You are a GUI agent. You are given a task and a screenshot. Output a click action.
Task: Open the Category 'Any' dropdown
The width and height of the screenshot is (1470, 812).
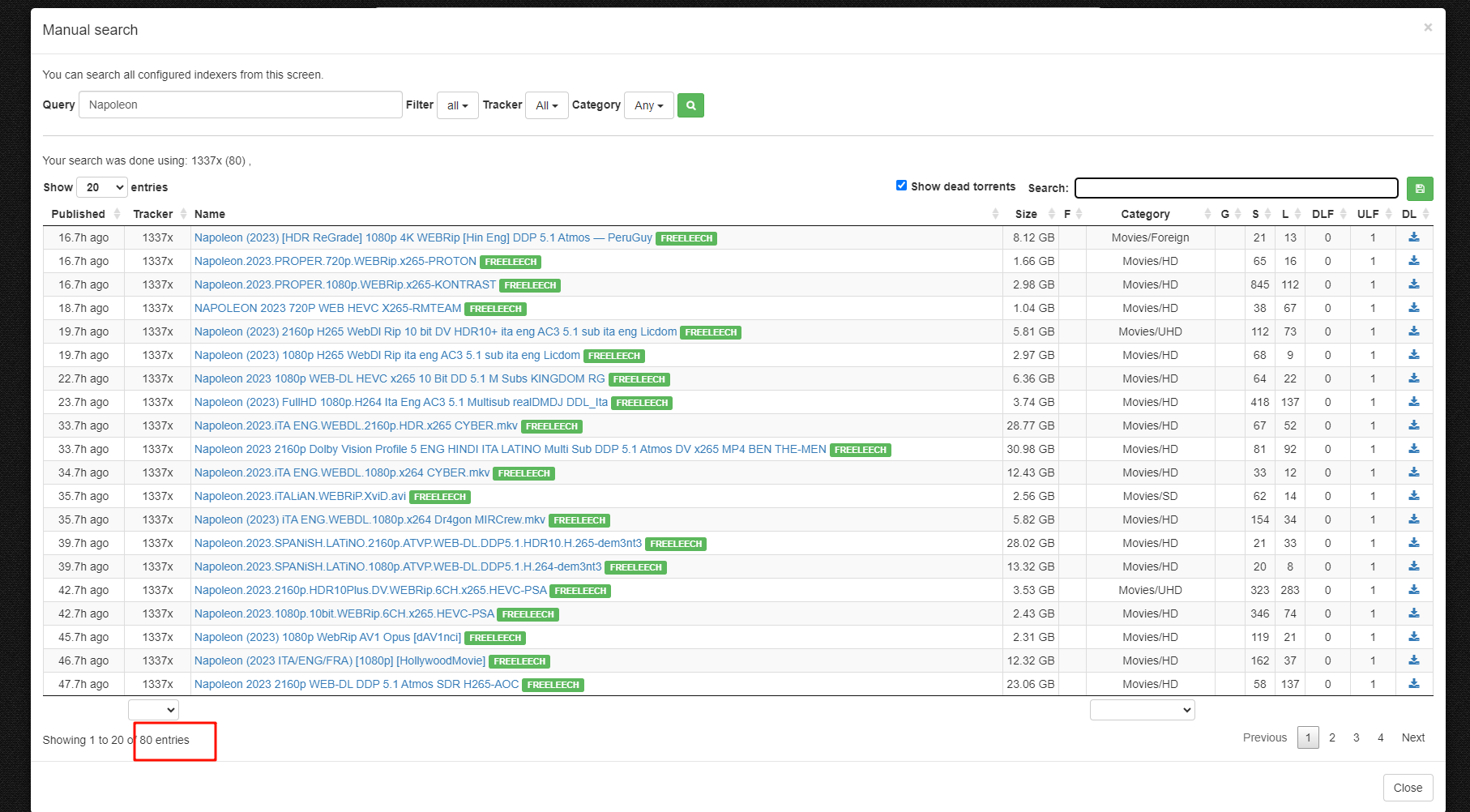coord(648,105)
